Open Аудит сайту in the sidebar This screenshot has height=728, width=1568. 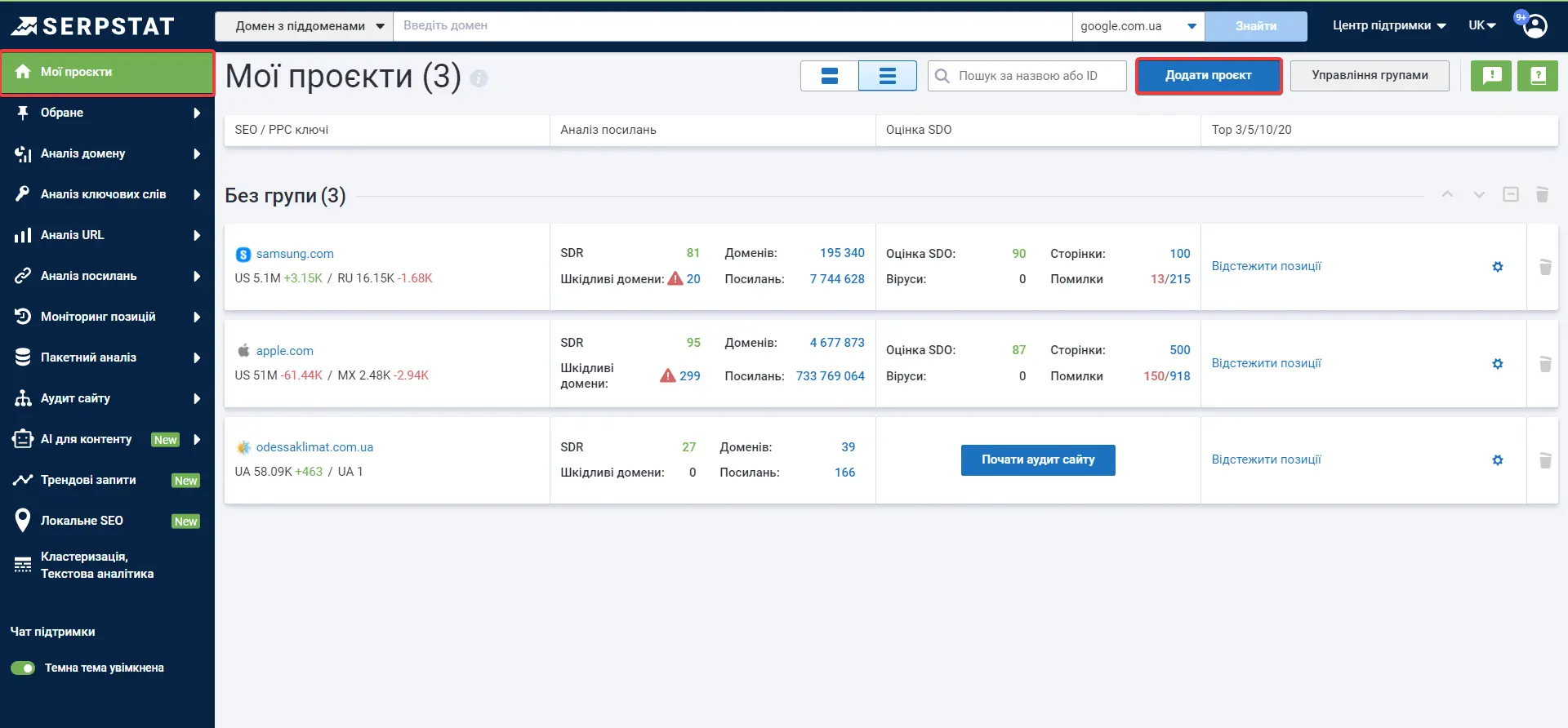point(107,398)
